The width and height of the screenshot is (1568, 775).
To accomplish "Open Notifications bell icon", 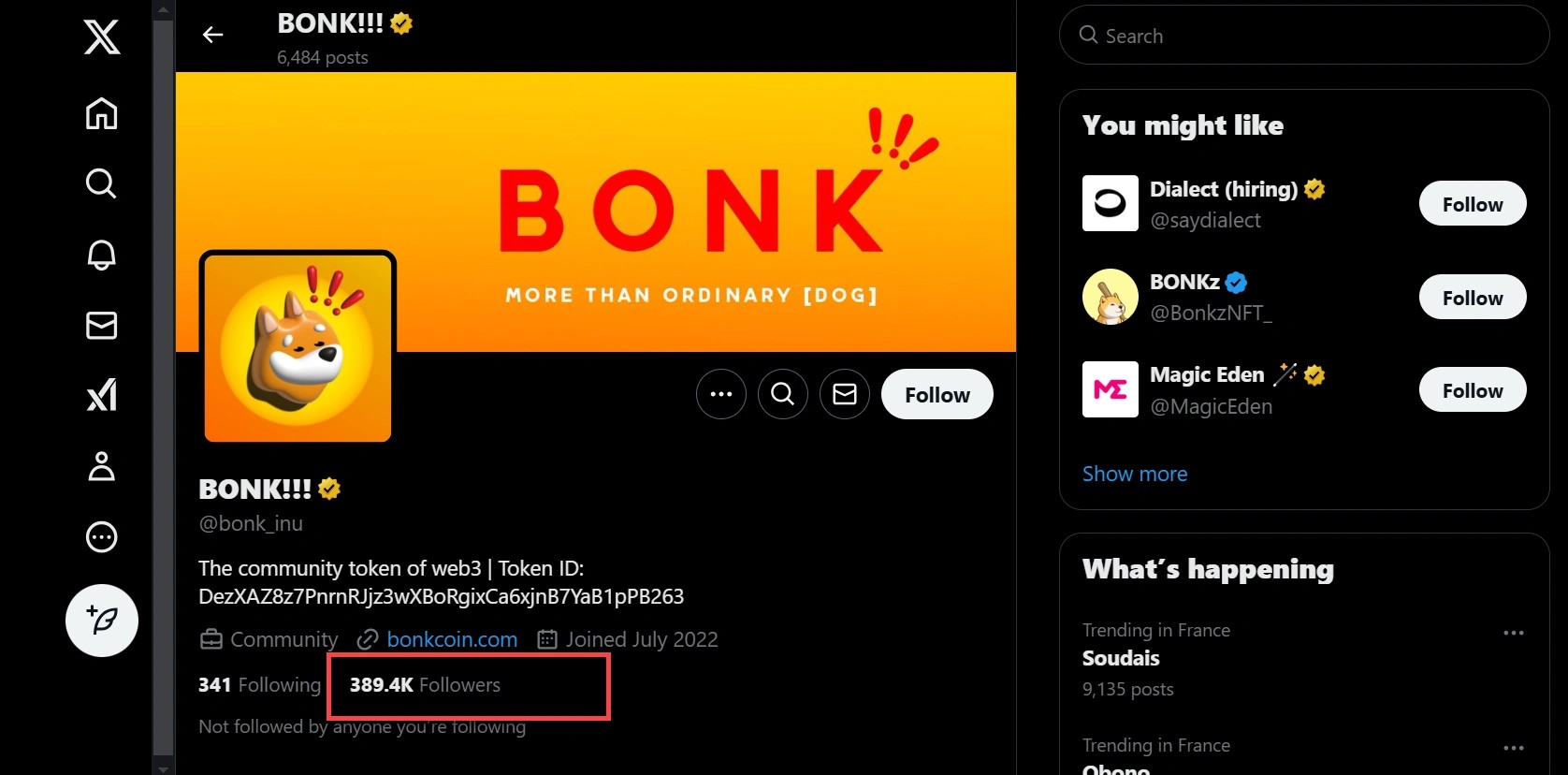I will point(102,255).
